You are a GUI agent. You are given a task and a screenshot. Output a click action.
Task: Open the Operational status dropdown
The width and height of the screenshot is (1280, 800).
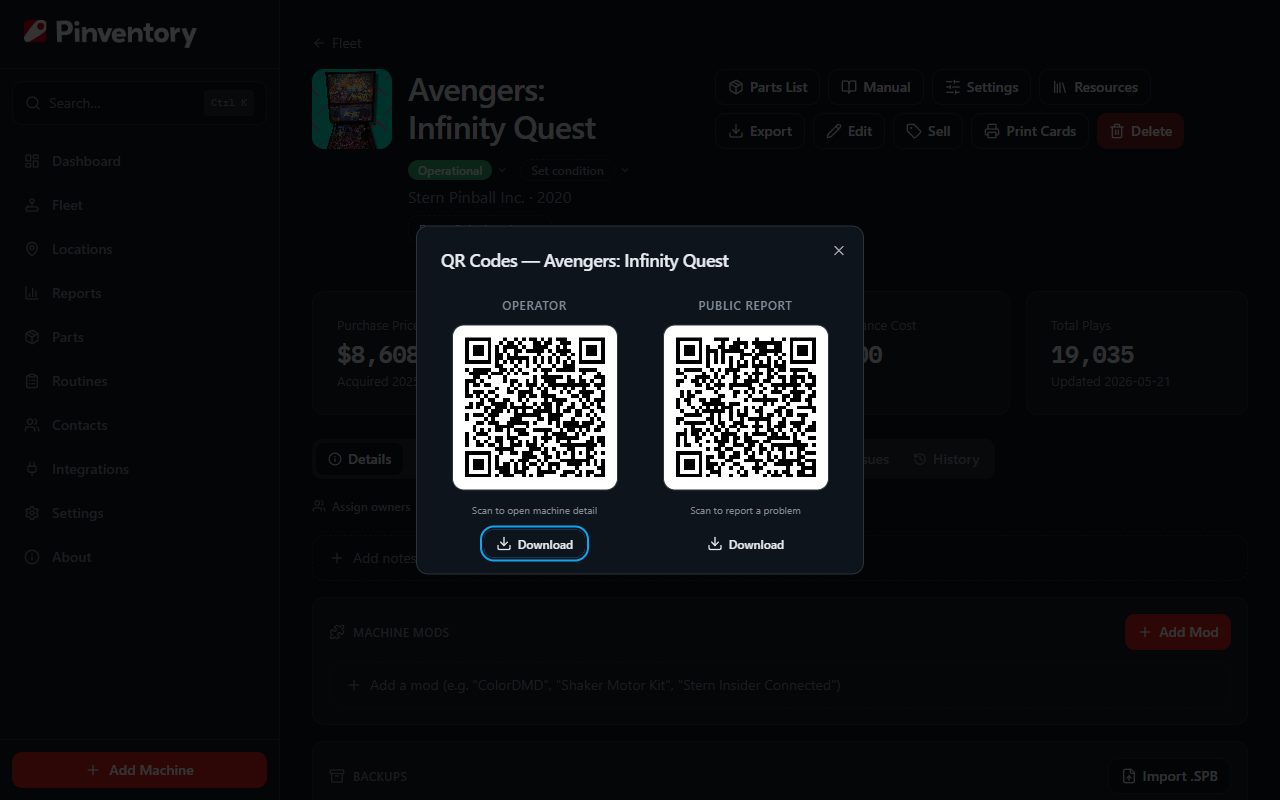(458, 171)
